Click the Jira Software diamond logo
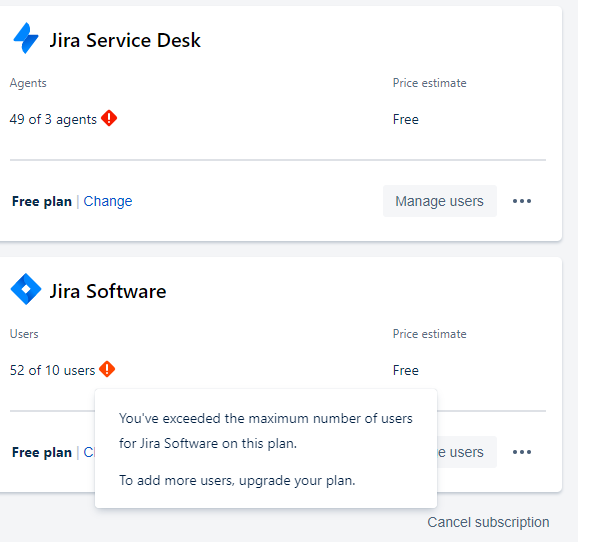 26,289
